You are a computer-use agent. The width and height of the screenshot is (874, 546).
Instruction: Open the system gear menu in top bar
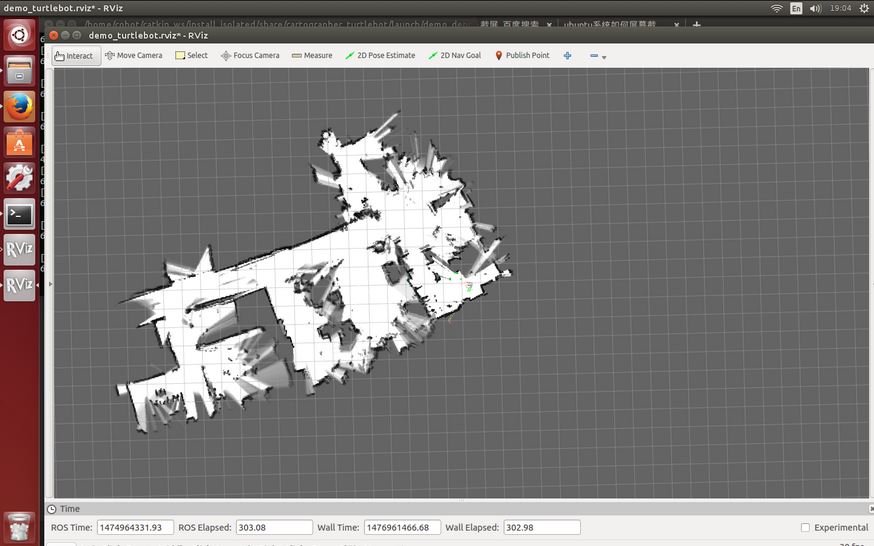point(863,7)
